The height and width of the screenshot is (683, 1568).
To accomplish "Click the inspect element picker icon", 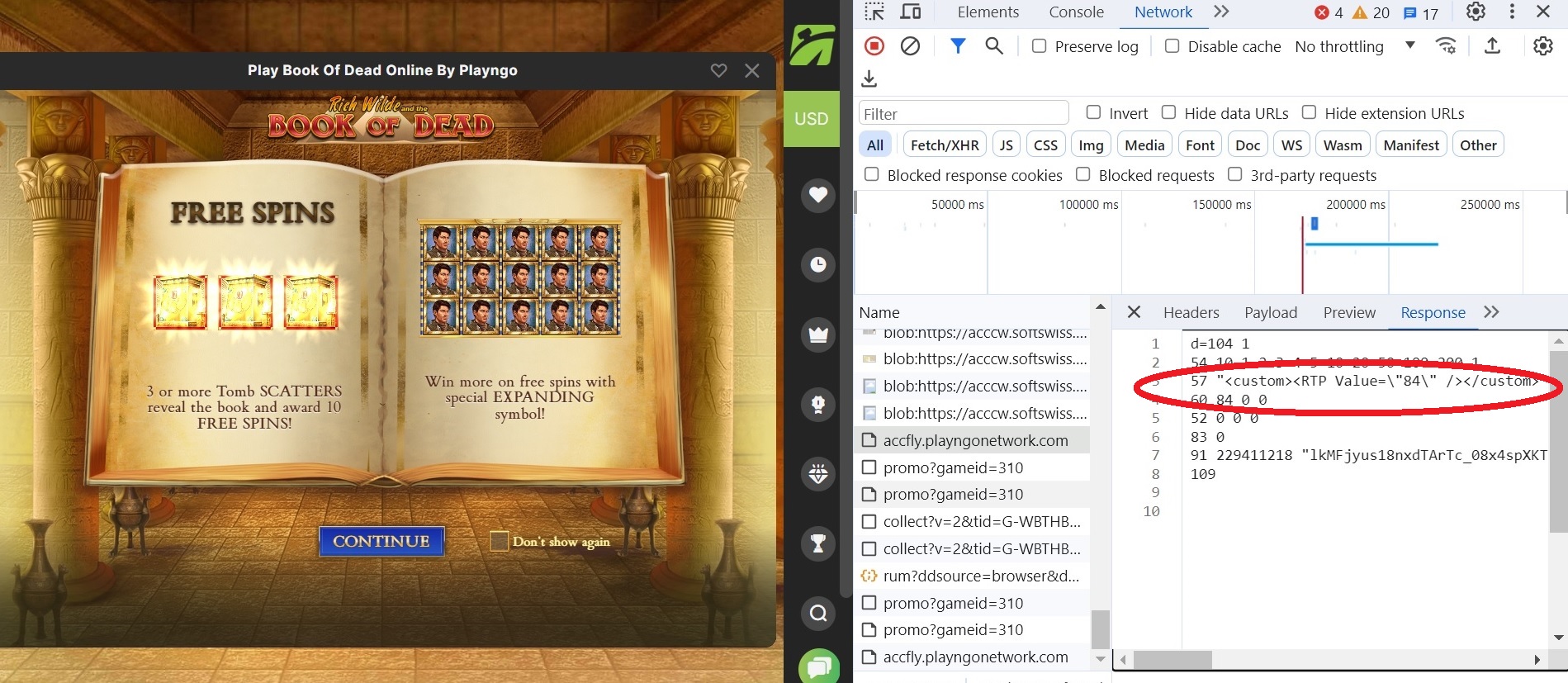I will [x=874, y=12].
